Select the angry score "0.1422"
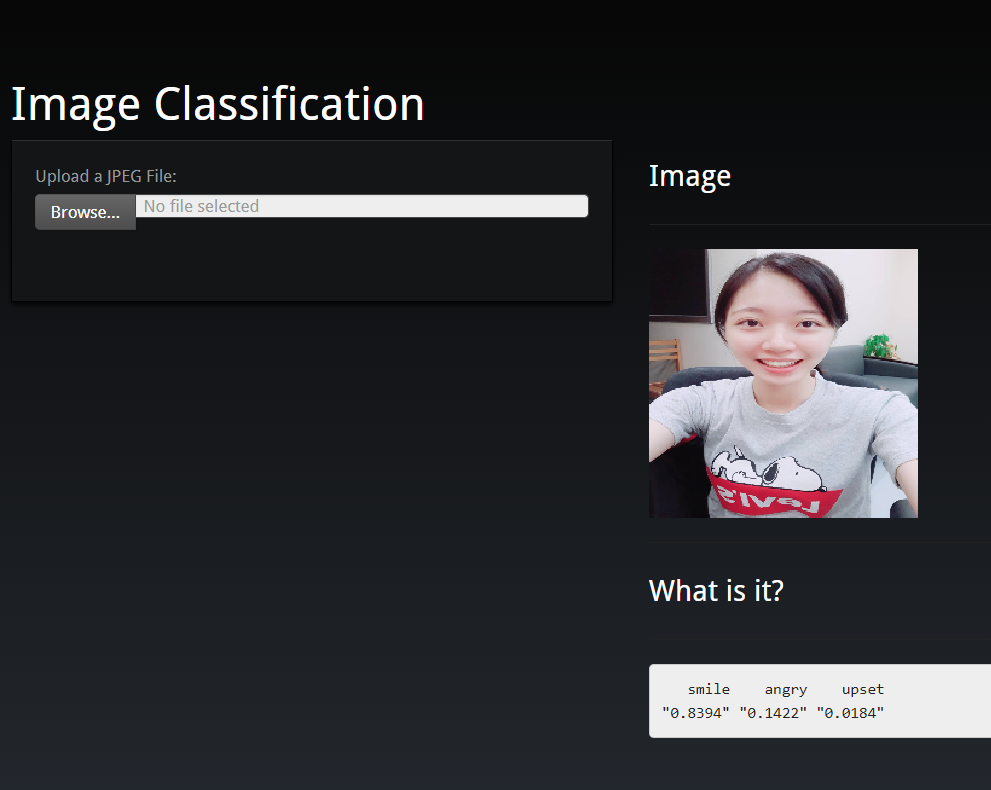This screenshot has width=991, height=790. [773, 713]
